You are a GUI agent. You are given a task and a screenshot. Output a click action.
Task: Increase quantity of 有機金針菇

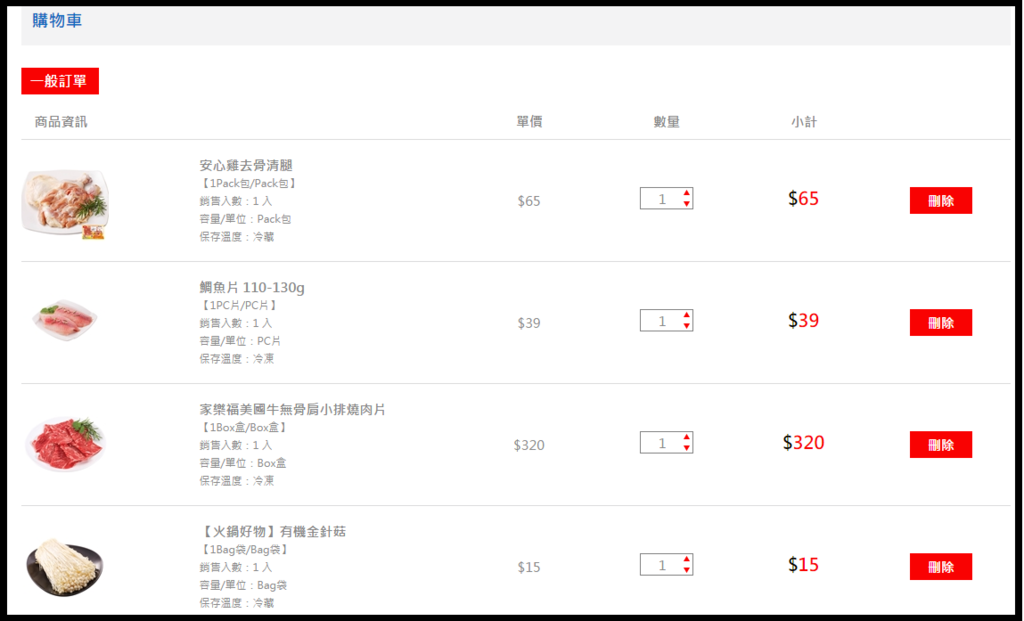[687, 559]
